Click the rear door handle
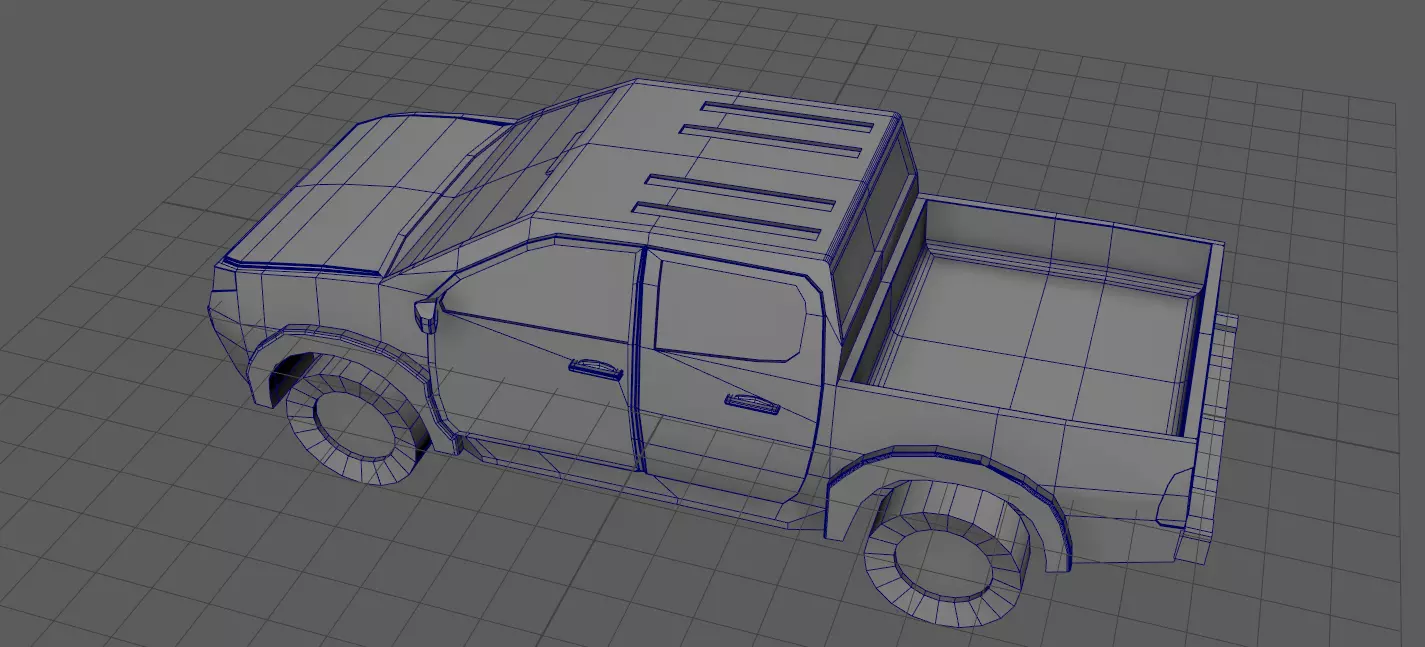1425x647 pixels. (750, 402)
